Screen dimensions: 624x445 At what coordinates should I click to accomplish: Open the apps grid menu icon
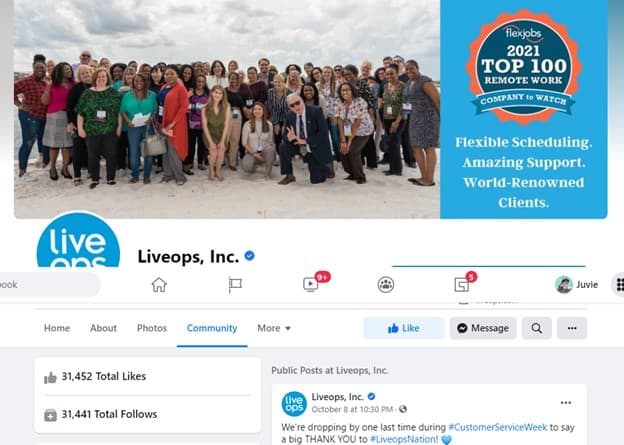click(x=619, y=285)
